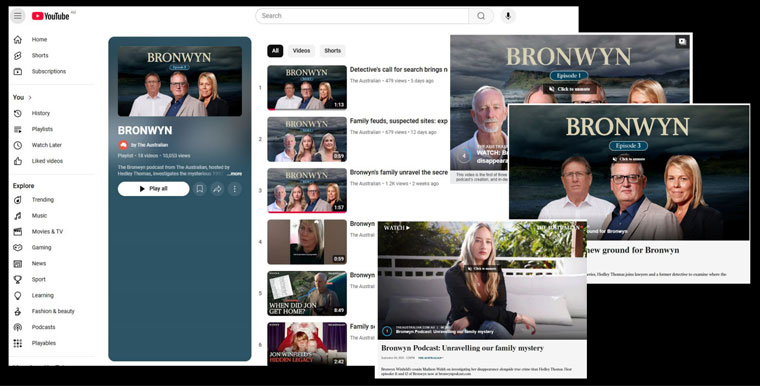This screenshot has height=386, width=760.
Task: Click the Play all button
Action: [x=153, y=189]
